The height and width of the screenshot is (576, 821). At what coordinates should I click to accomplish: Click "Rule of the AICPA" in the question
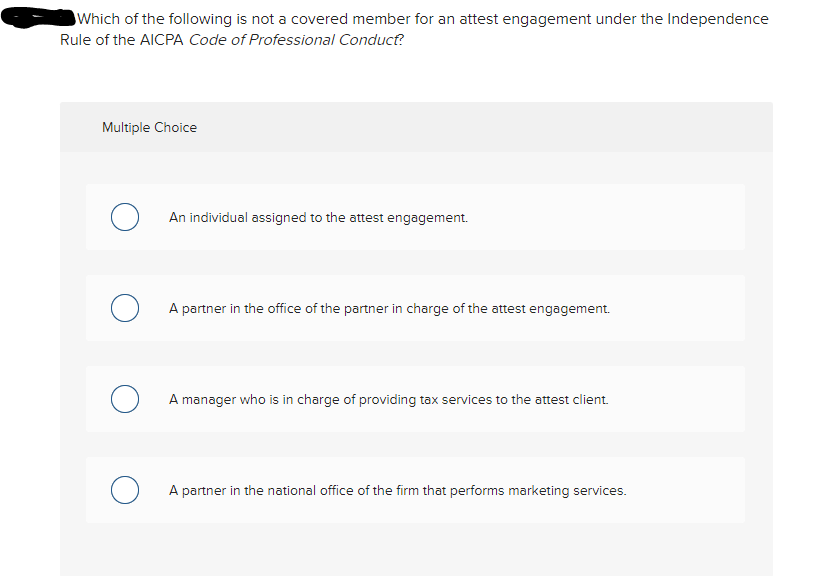pos(121,41)
